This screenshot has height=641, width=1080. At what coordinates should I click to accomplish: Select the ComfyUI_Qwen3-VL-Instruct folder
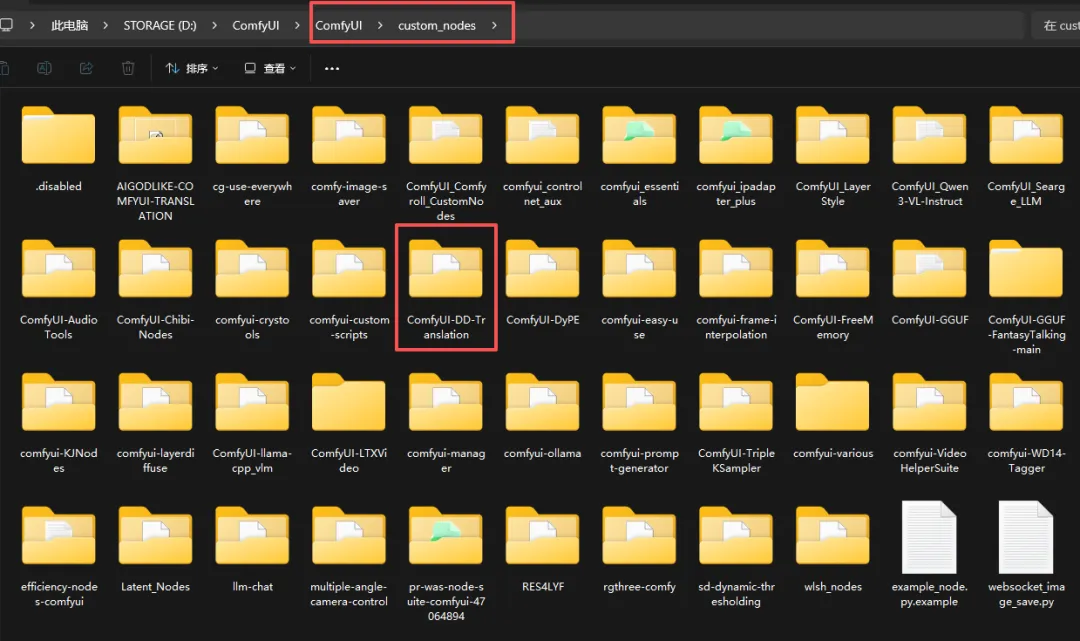(930, 136)
